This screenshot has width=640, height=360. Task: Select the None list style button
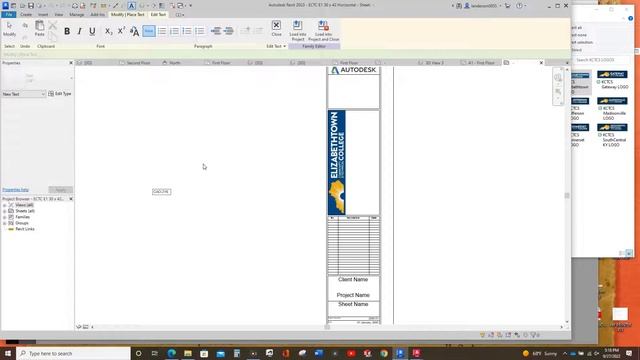[x=149, y=31]
